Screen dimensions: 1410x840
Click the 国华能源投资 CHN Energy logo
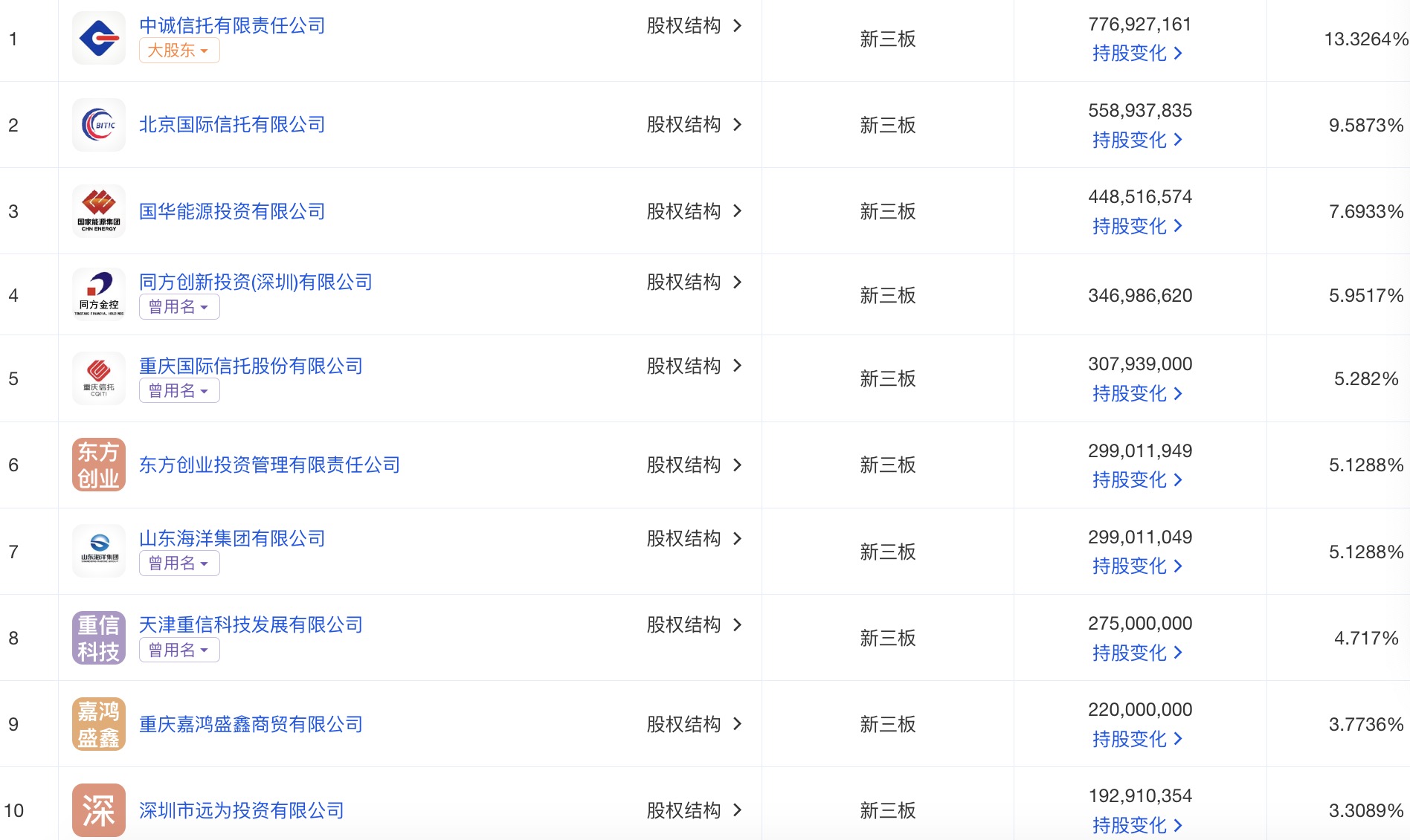coord(99,211)
